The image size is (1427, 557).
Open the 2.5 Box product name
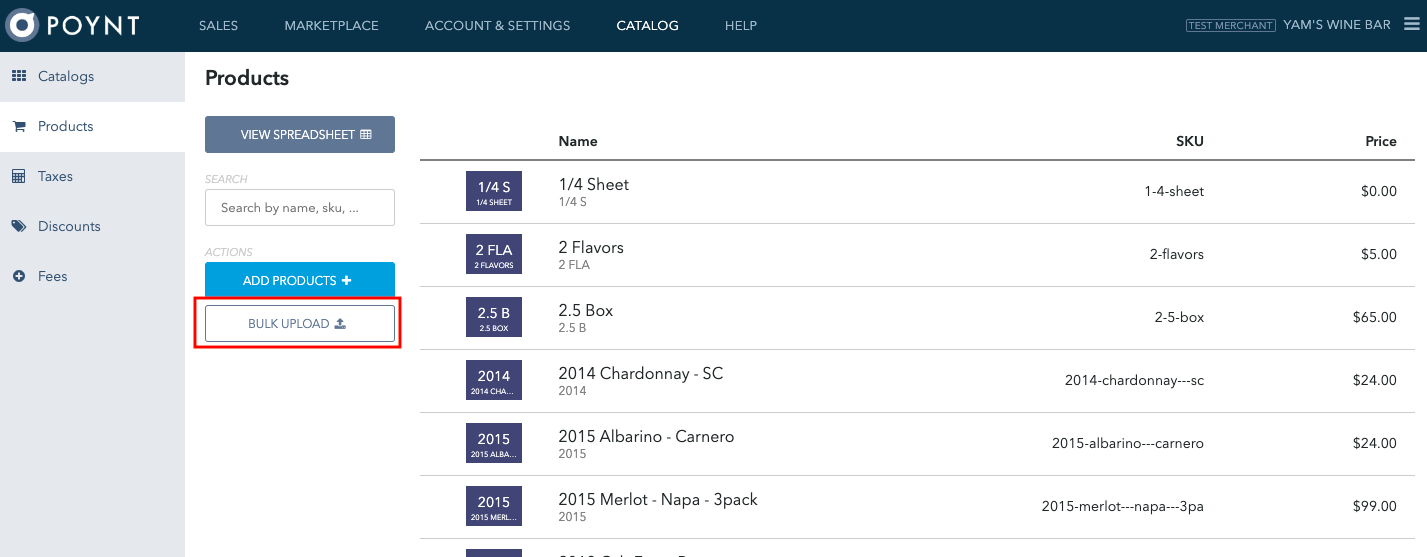pos(586,310)
